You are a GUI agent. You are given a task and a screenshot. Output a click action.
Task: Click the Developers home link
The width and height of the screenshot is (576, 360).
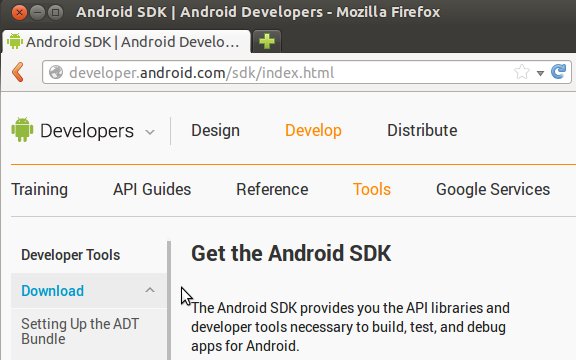(x=87, y=131)
